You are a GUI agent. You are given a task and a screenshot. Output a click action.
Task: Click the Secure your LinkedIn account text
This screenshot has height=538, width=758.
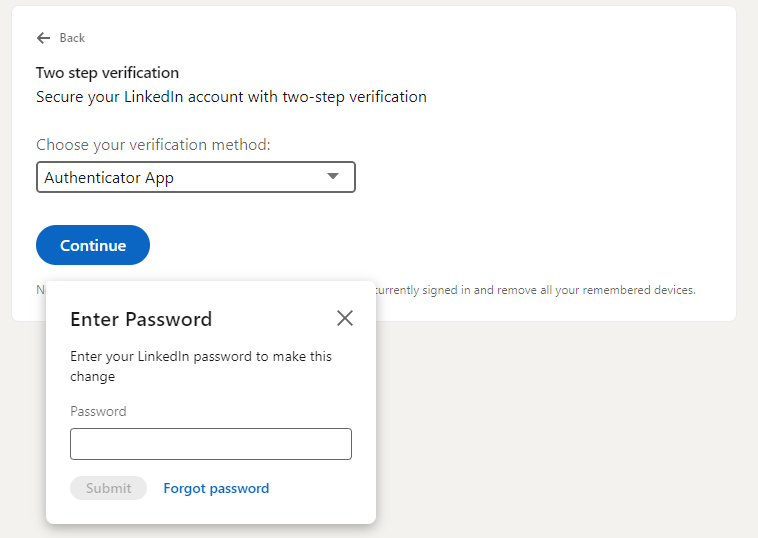[x=231, y=97]
